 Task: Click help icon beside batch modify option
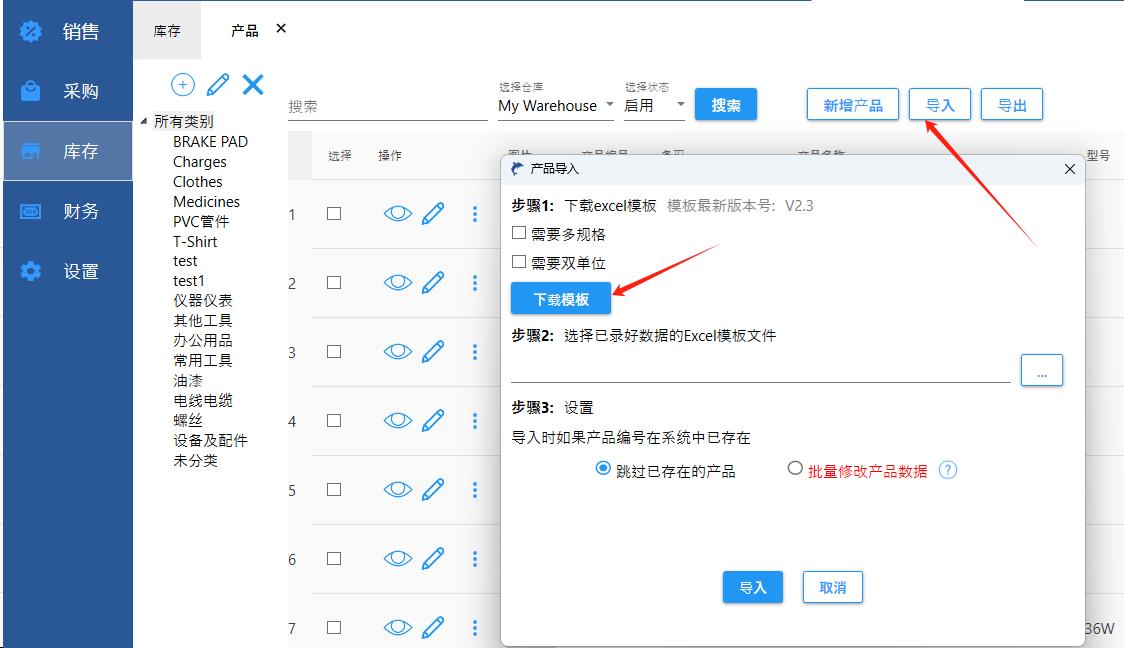click(x=948, y=470)
